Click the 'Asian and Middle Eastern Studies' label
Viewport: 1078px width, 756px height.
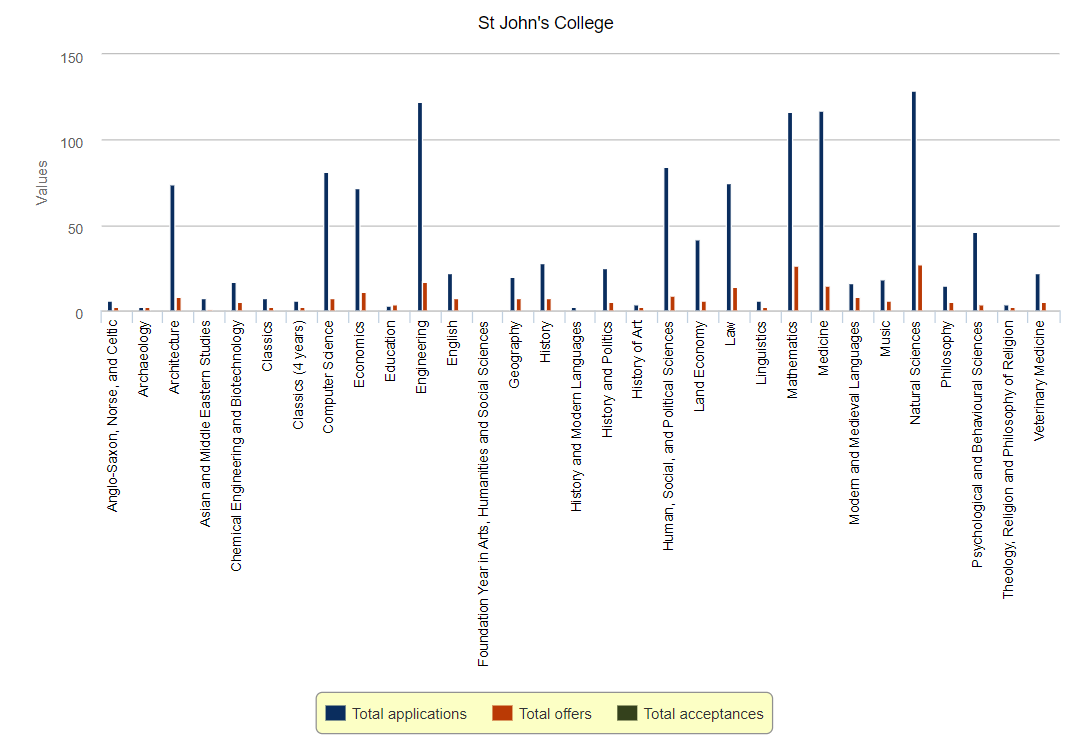click(x=205, y=423)
